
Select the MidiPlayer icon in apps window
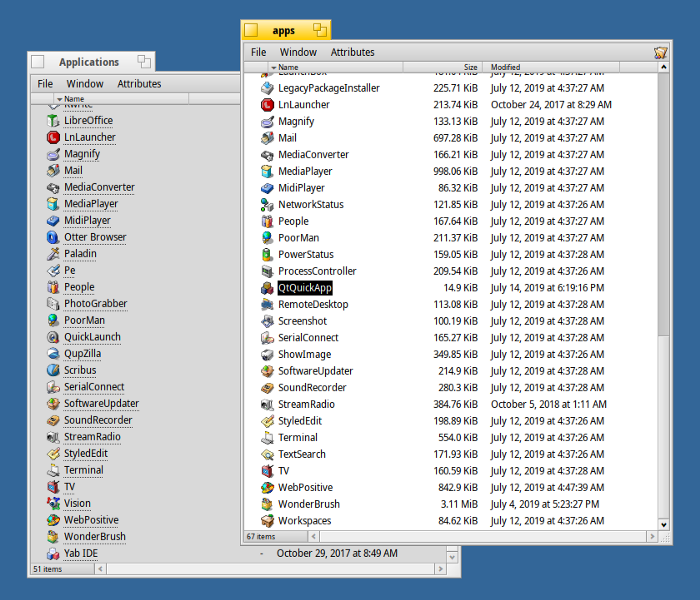click(x=267, y=188)
